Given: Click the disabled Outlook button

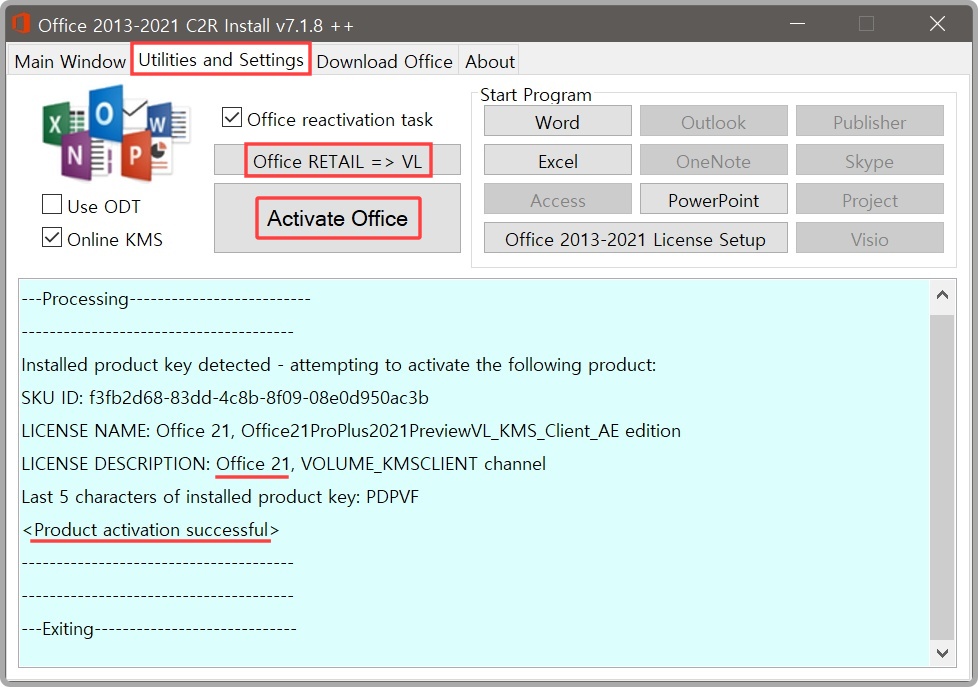Looking at the screenshot, I should [714, 121].
